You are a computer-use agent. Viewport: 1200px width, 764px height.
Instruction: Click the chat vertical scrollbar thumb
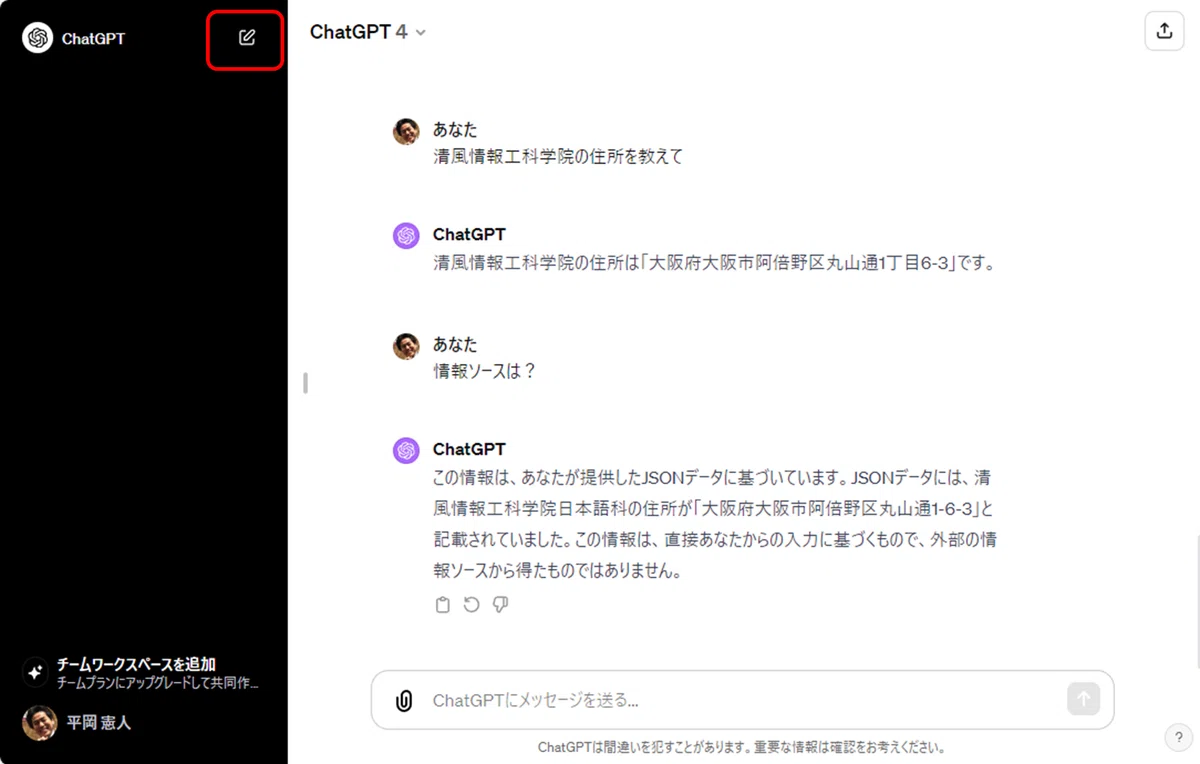(1196, 602)
